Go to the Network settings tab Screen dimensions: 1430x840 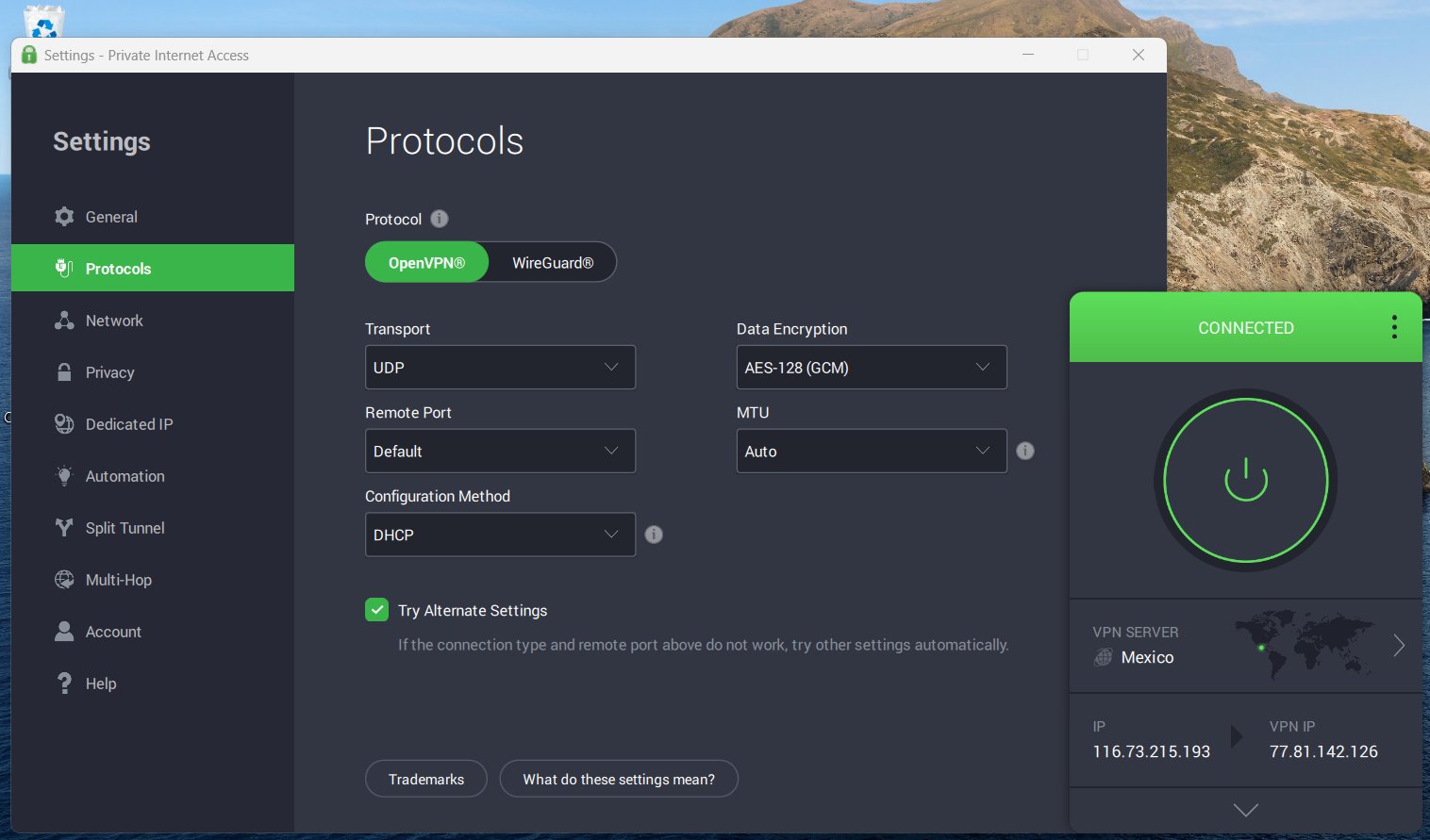(x=114, y=321)
